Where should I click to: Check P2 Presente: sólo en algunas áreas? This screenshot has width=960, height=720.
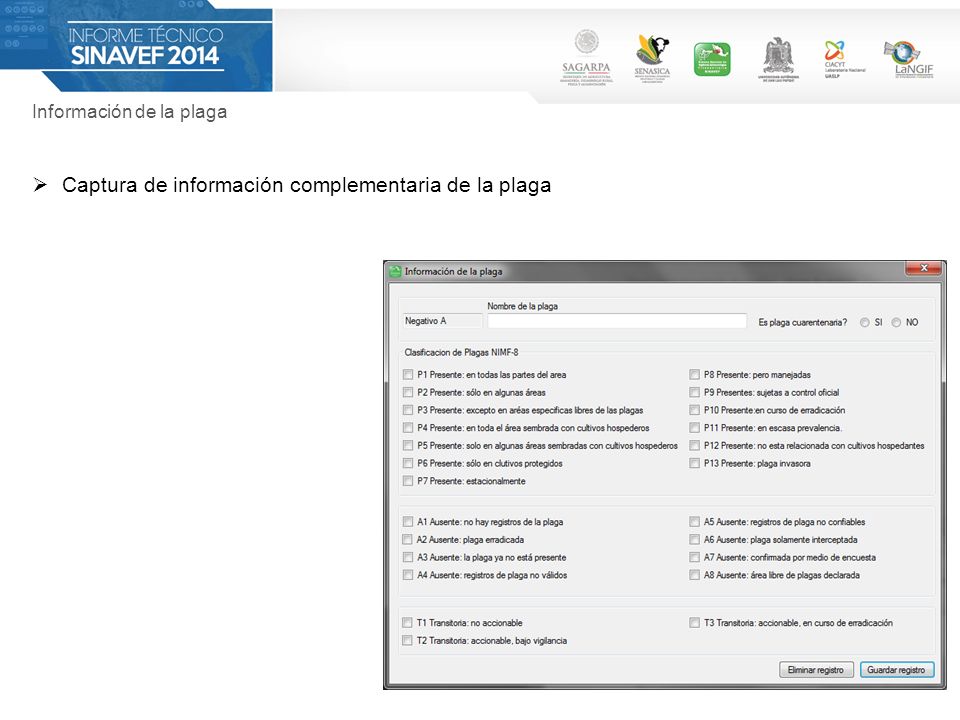tap(408, 392)
